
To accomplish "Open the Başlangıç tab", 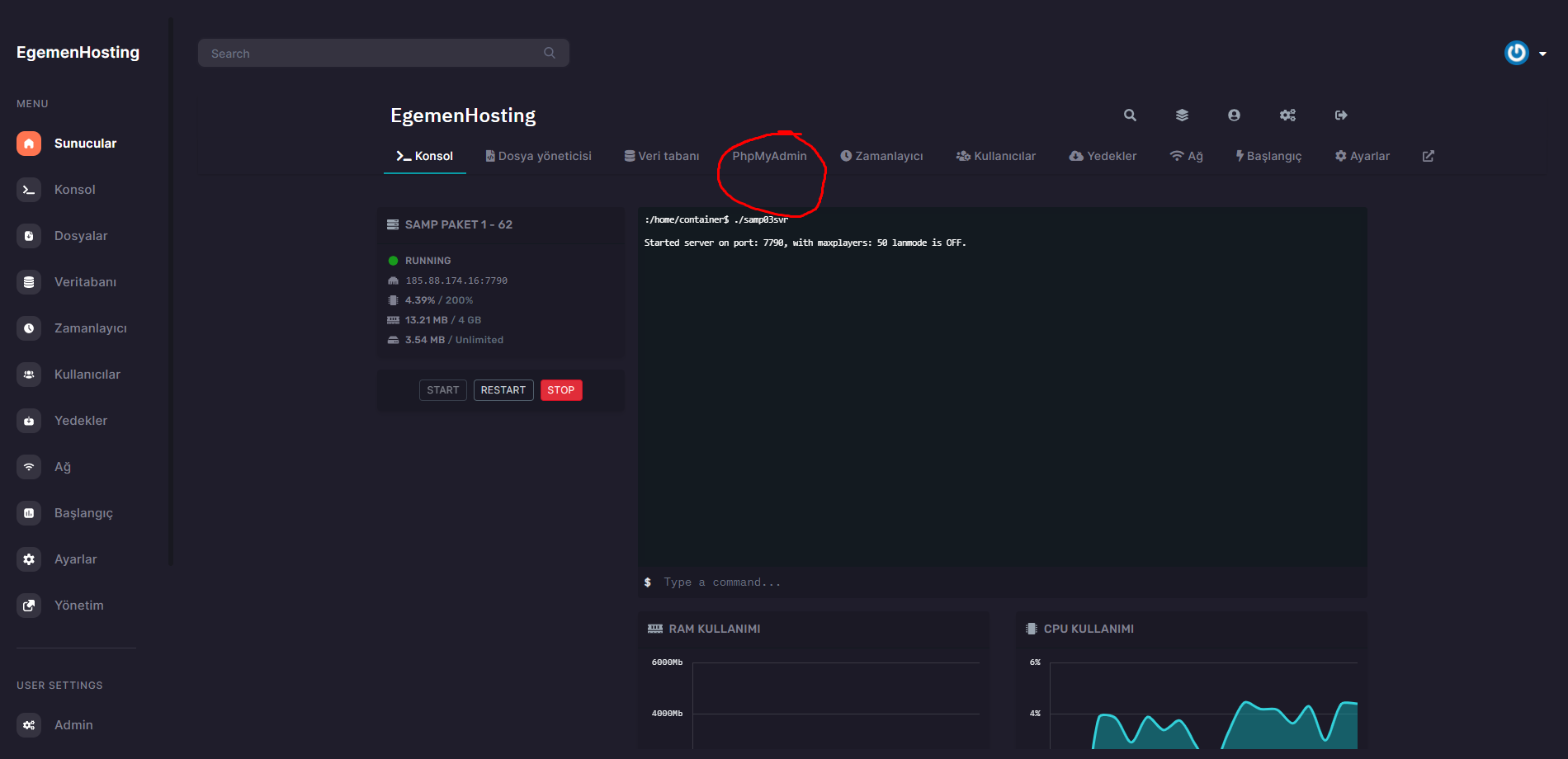I will (1268, 156).
